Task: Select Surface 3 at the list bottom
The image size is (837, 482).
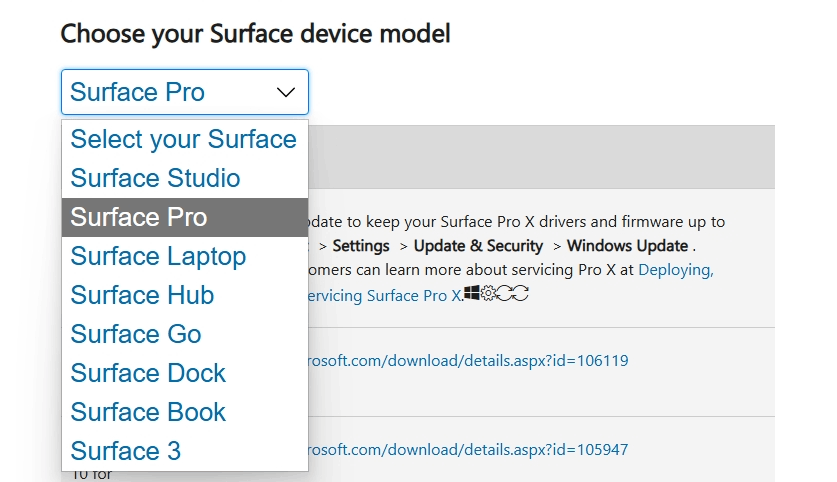Action: 126,451
